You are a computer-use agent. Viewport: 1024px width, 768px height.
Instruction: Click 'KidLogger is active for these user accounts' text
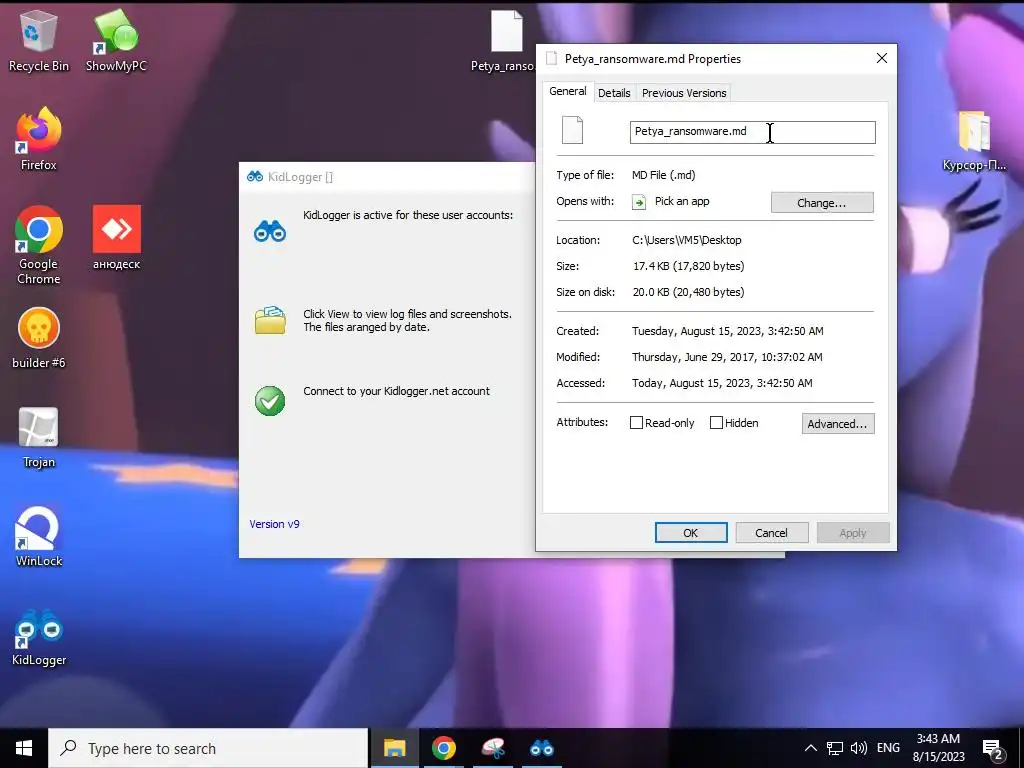(408, 215)
